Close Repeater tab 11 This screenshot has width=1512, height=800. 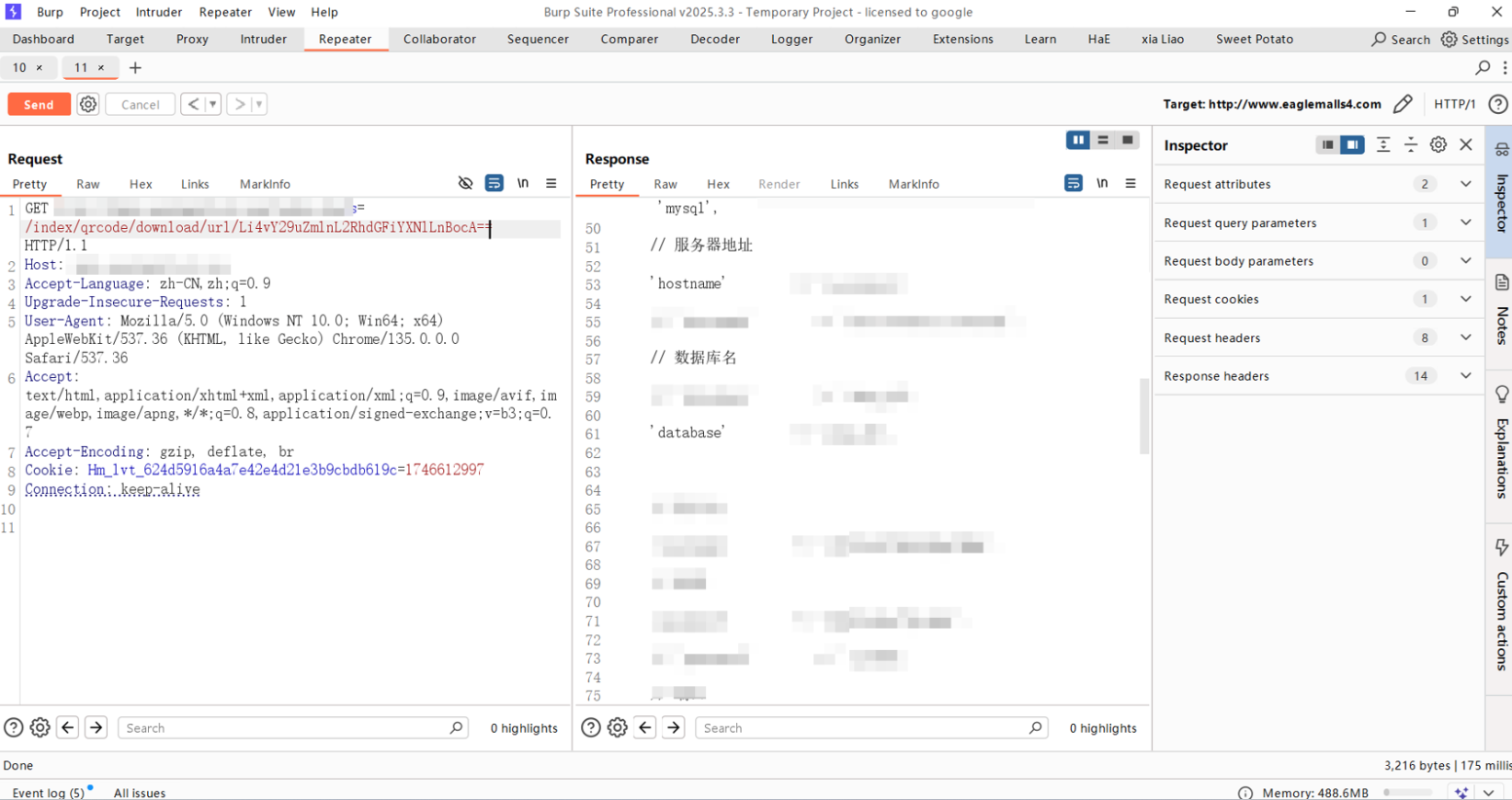[101, 68]
